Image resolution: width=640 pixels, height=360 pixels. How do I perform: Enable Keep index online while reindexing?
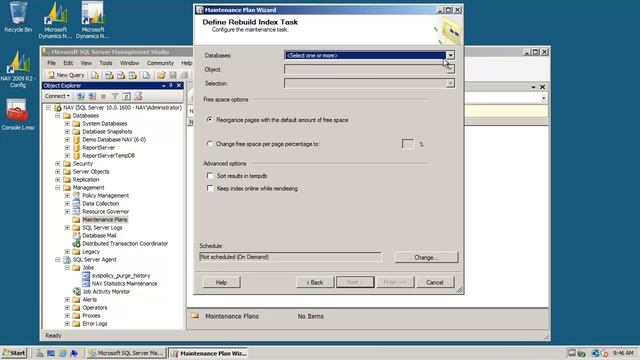(210, 188)
